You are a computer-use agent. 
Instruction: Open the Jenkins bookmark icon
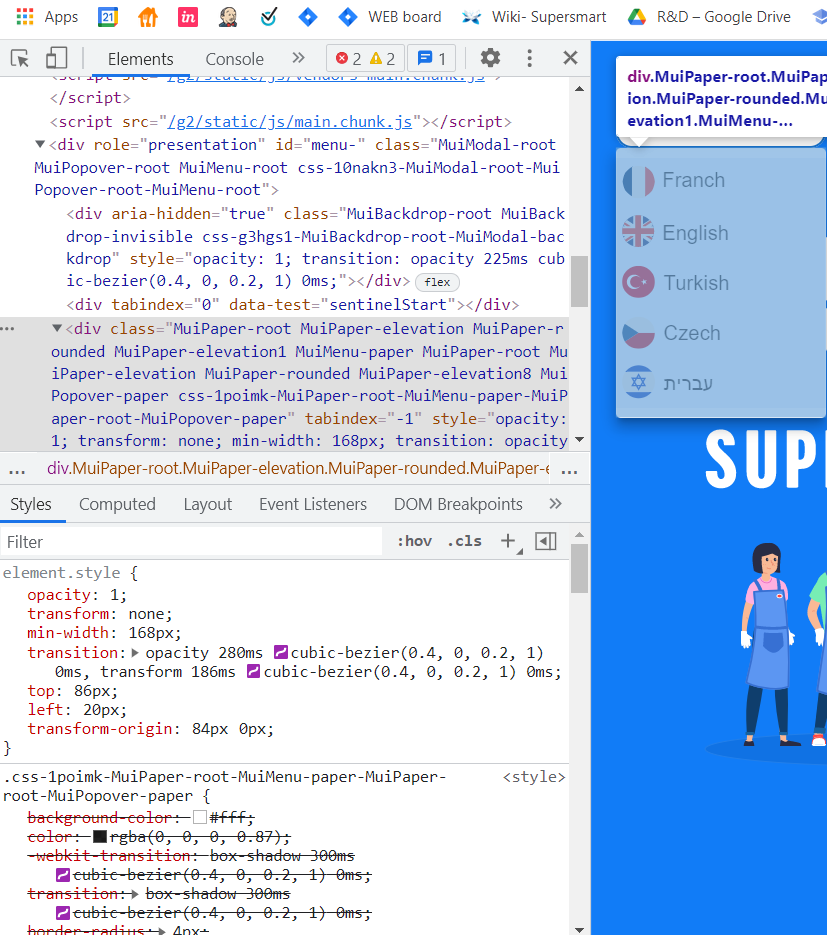click(x=228, y=17)
